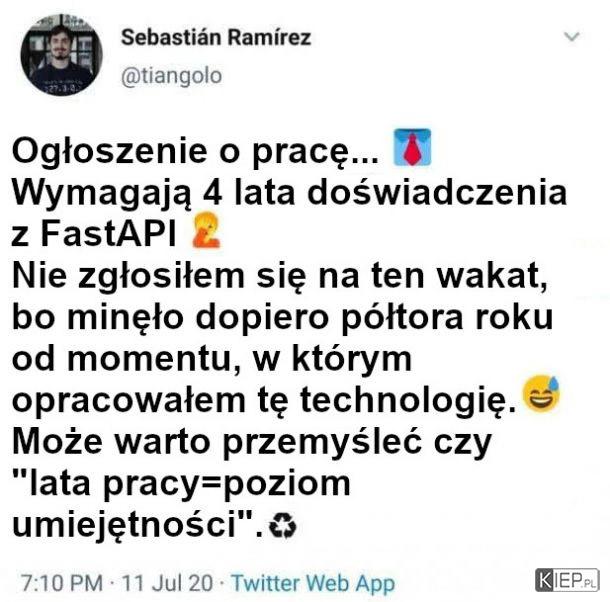Click the recycling symbol emoji
The image size is (610, 602).
(x=283, y=525)
